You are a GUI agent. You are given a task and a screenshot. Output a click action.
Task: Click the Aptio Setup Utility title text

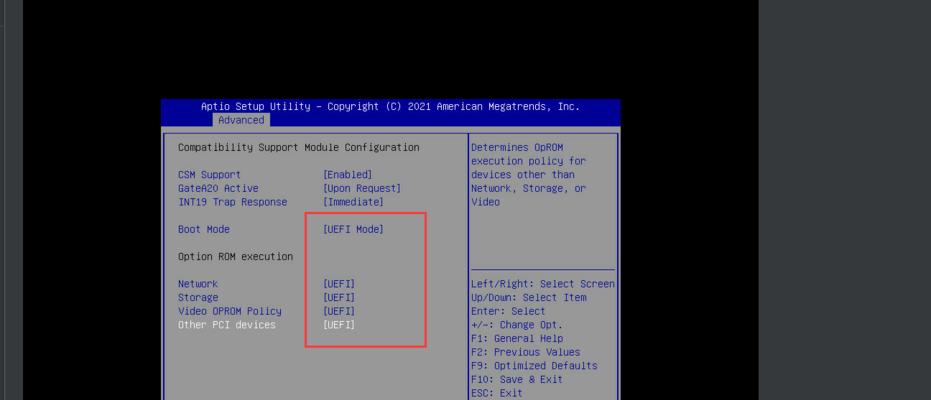(390, 106)
